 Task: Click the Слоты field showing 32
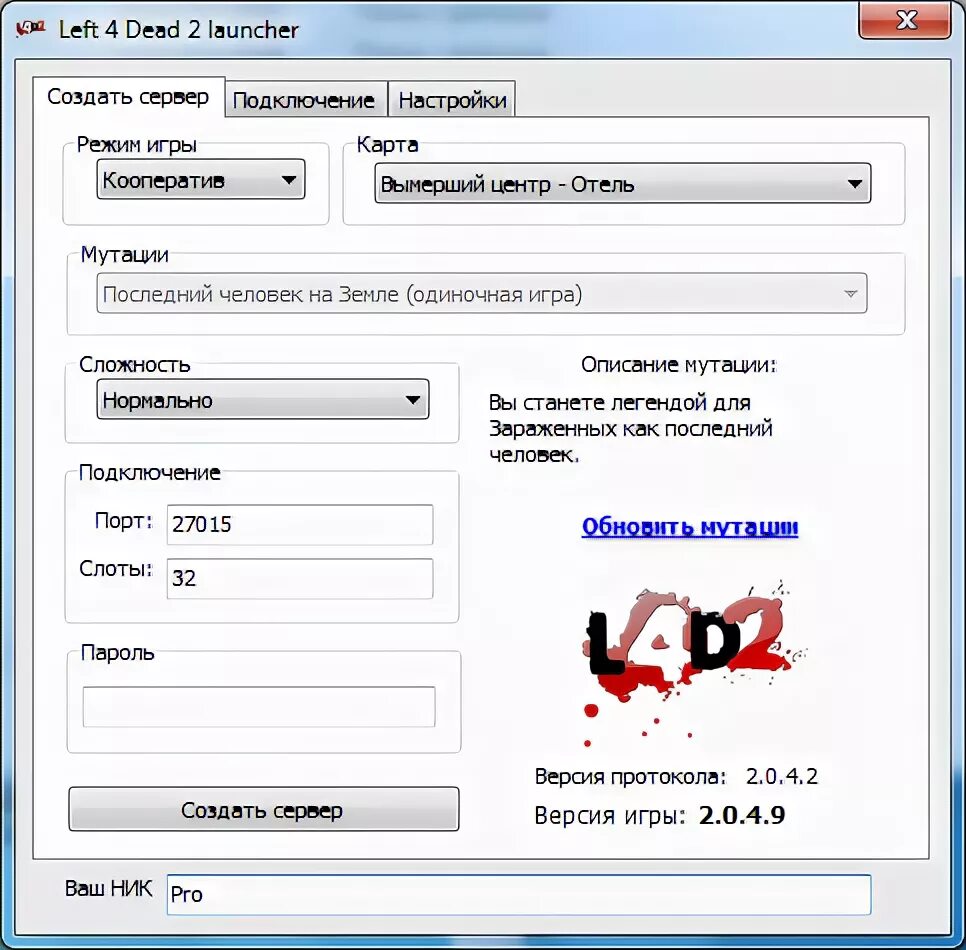298,578
